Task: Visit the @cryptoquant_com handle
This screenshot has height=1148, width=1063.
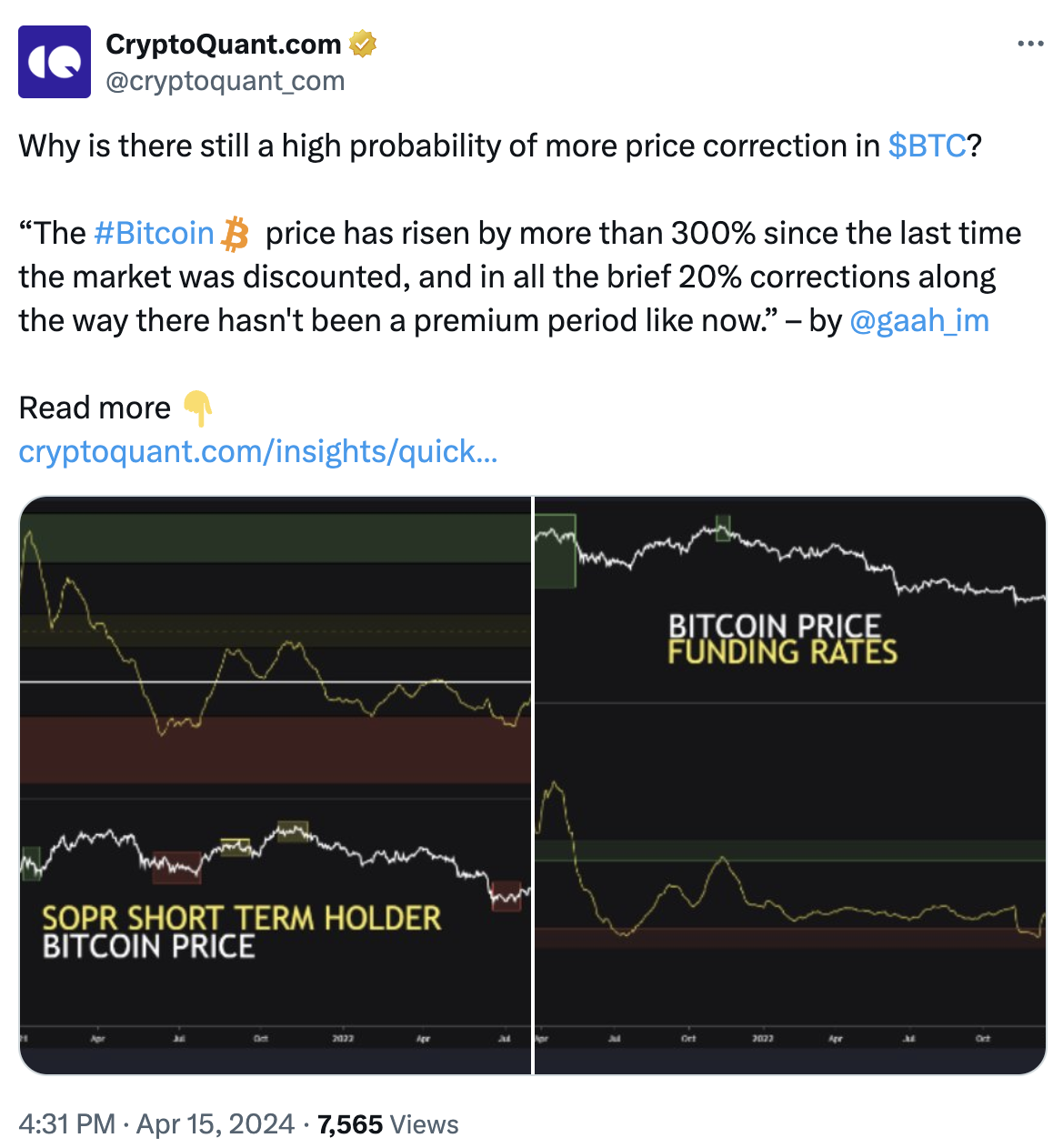Action: pyautogui.click(x=226, y=82)
